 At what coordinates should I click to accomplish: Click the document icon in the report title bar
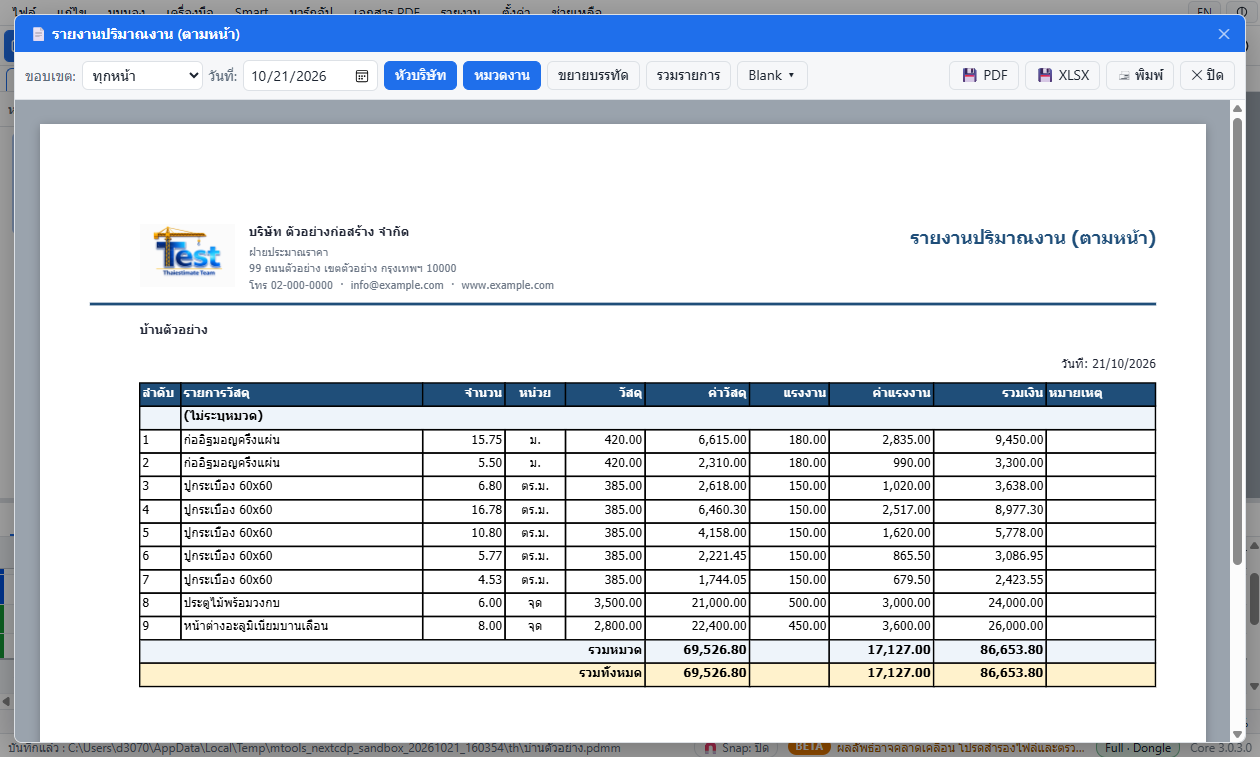pos(38,34)
